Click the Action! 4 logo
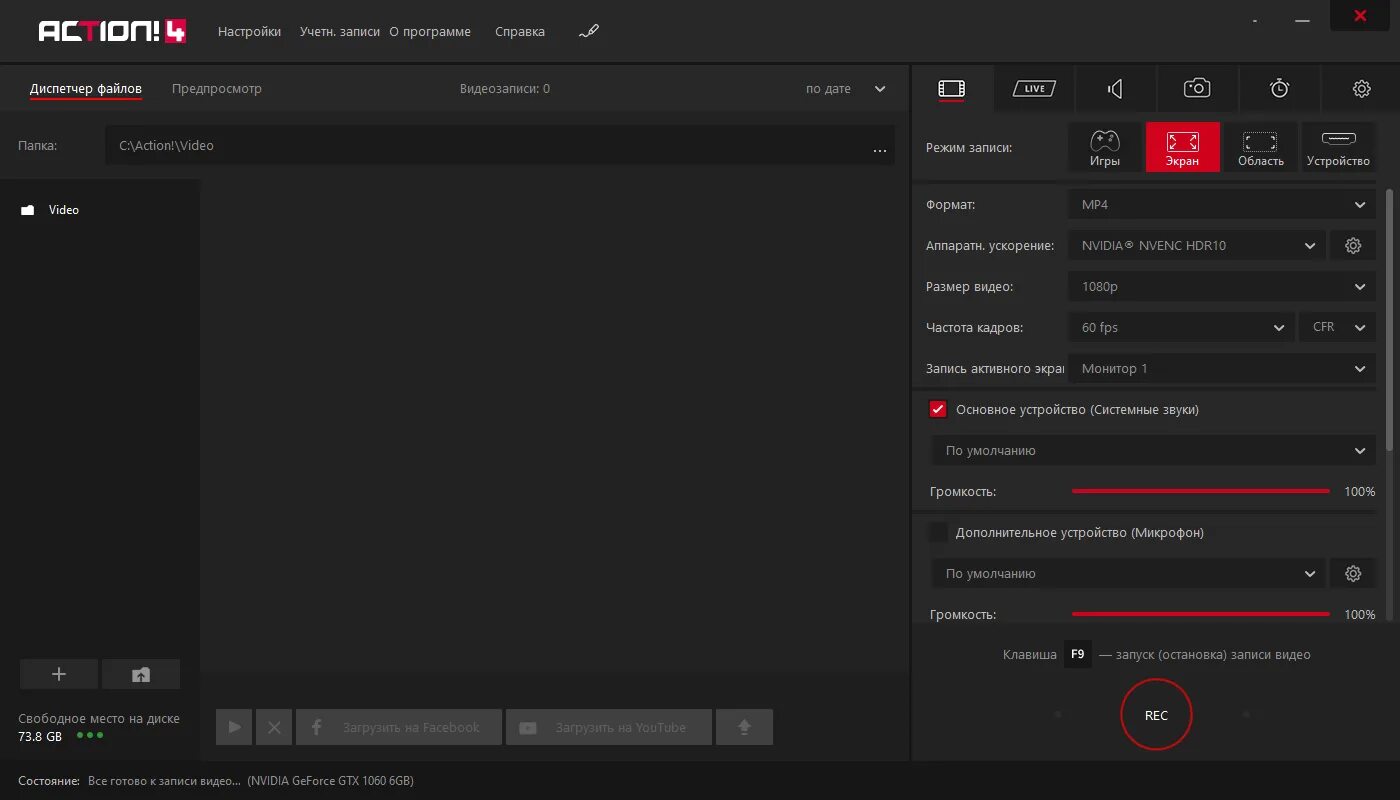This screenshot has height=800, width=1400. (112, 31)
